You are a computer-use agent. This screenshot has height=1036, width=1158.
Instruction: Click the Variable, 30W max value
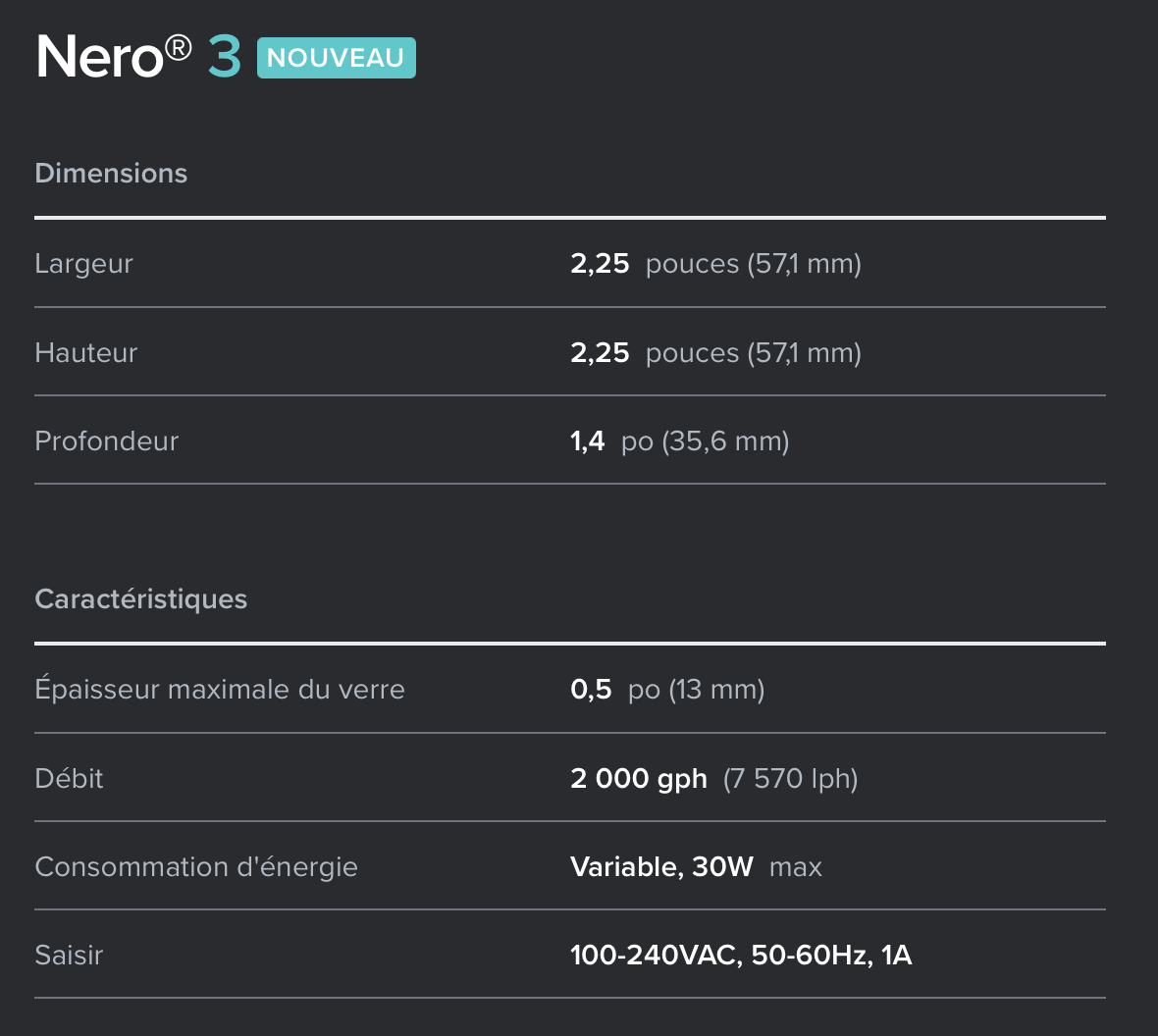(x=696, y=866)
